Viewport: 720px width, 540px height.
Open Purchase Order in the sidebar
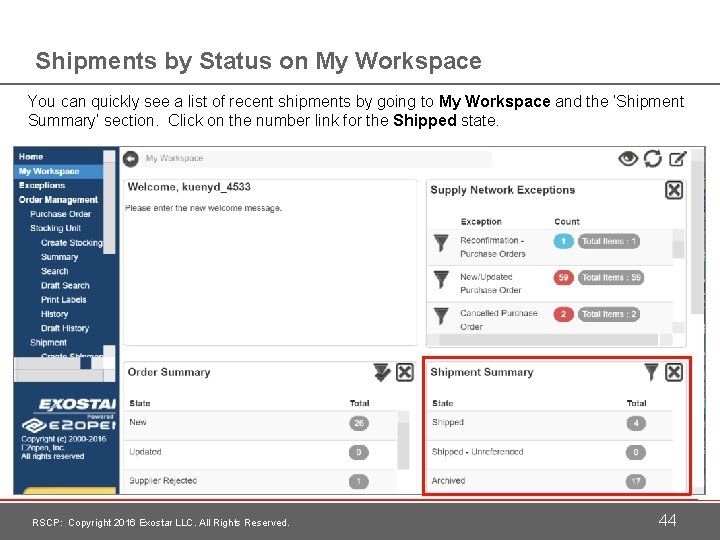pos(61,214)
